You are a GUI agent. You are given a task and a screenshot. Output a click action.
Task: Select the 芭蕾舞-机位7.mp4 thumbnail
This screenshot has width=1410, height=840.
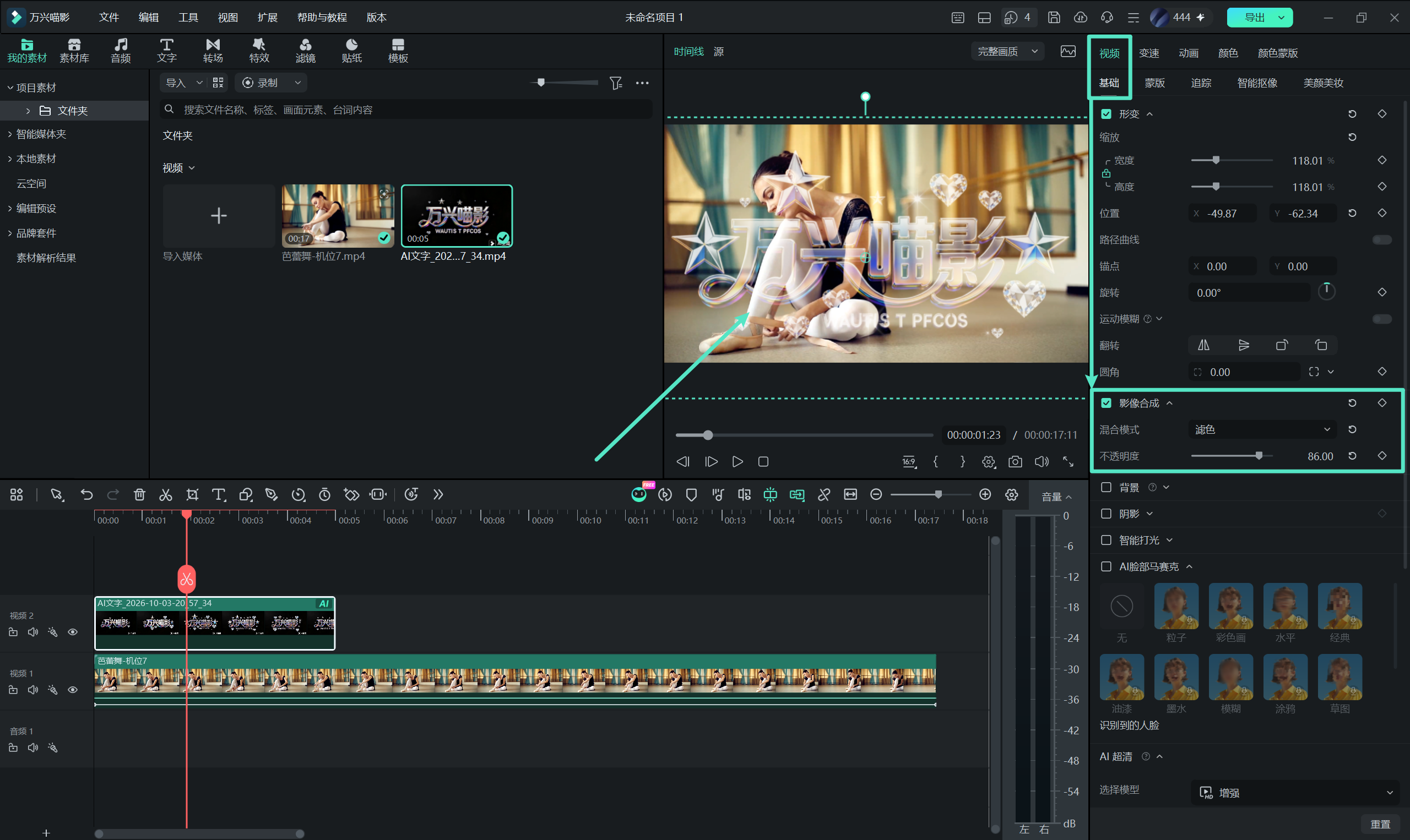click(338, 216)
